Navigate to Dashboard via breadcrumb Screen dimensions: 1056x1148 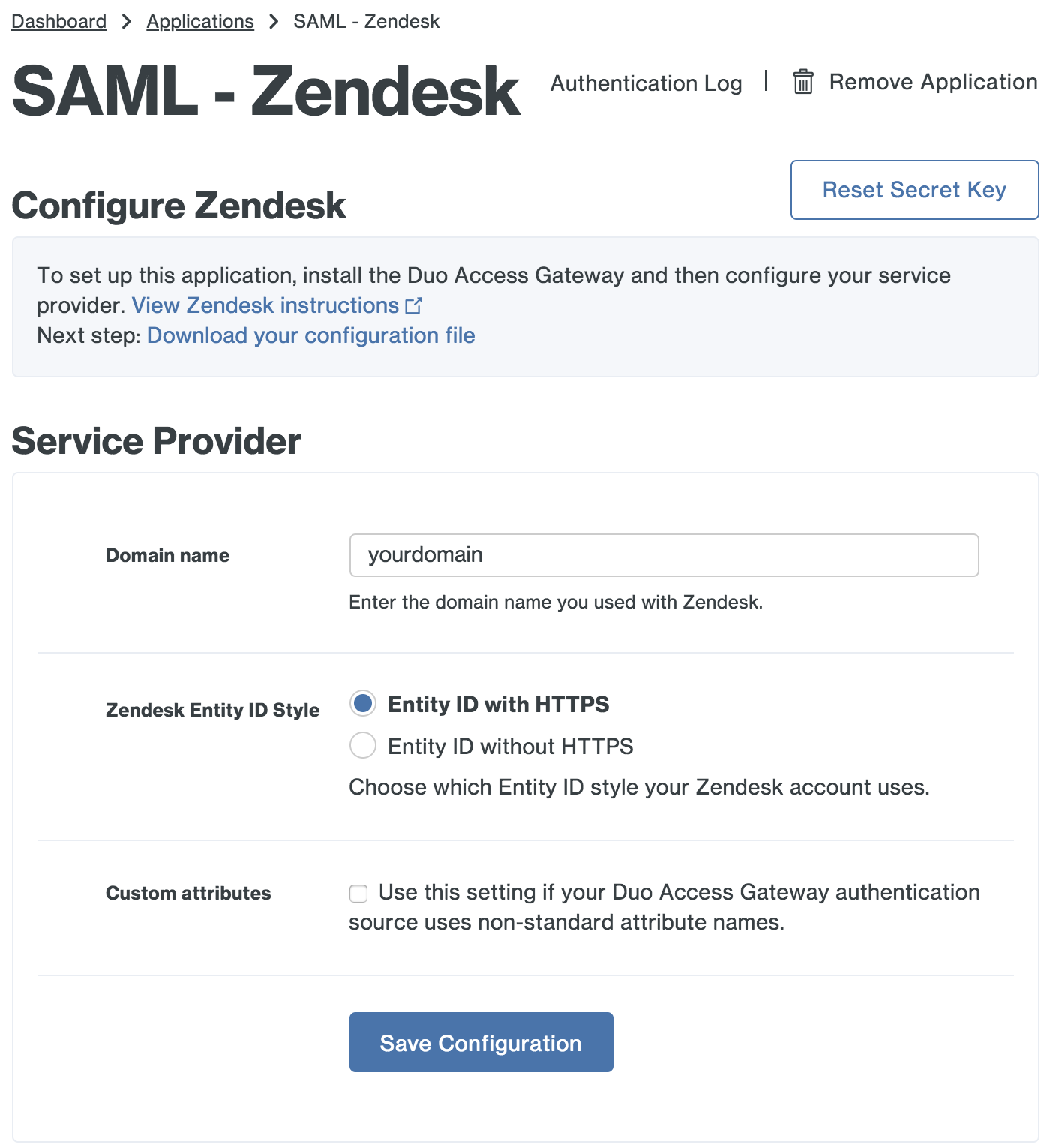click(x=58, y=20)
